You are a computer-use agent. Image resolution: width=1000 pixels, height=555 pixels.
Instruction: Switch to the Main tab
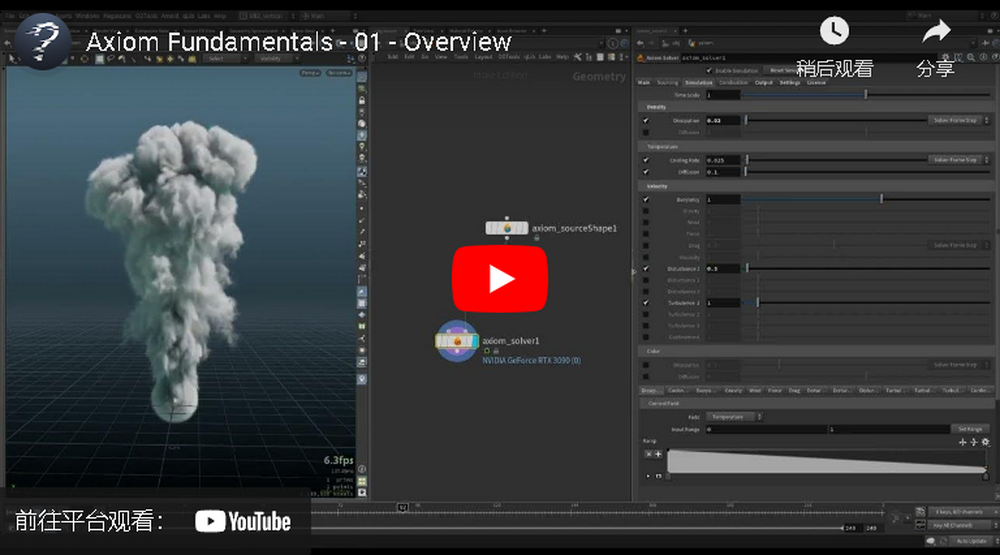coord(644,83)
